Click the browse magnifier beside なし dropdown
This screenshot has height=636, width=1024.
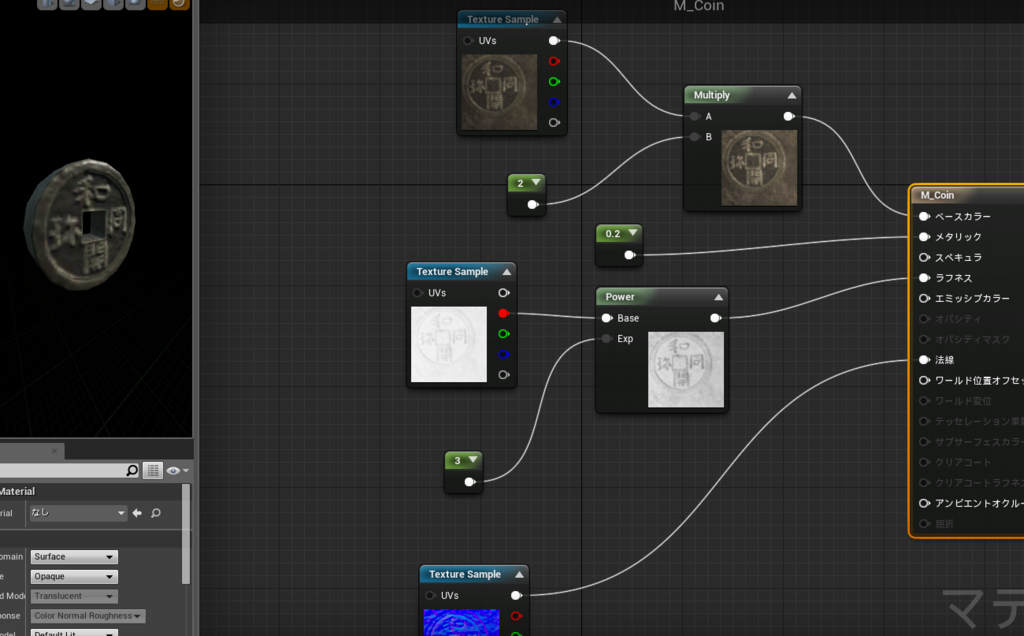click(156, 513)
